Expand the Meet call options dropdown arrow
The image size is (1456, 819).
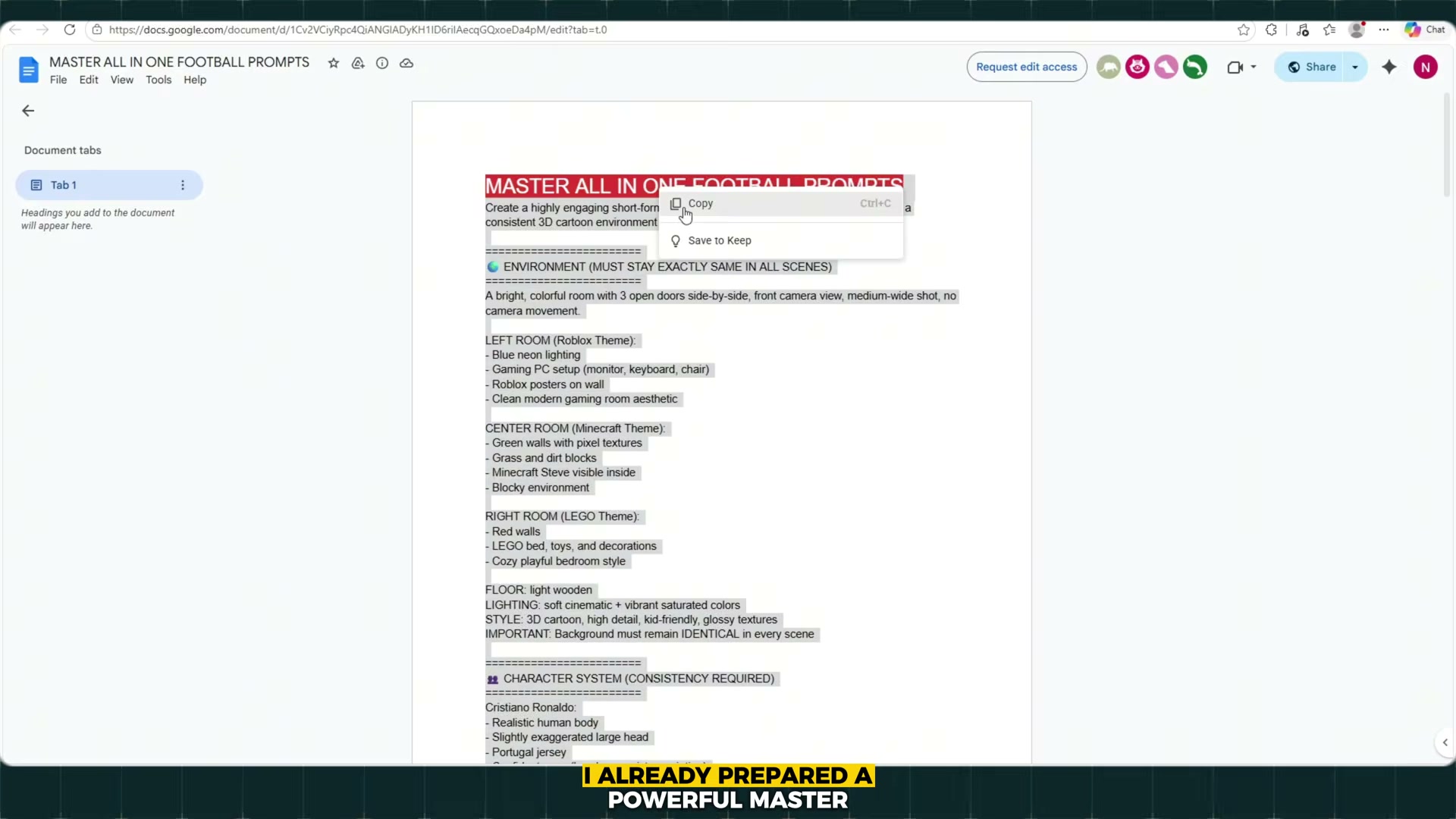point(1254,67)
